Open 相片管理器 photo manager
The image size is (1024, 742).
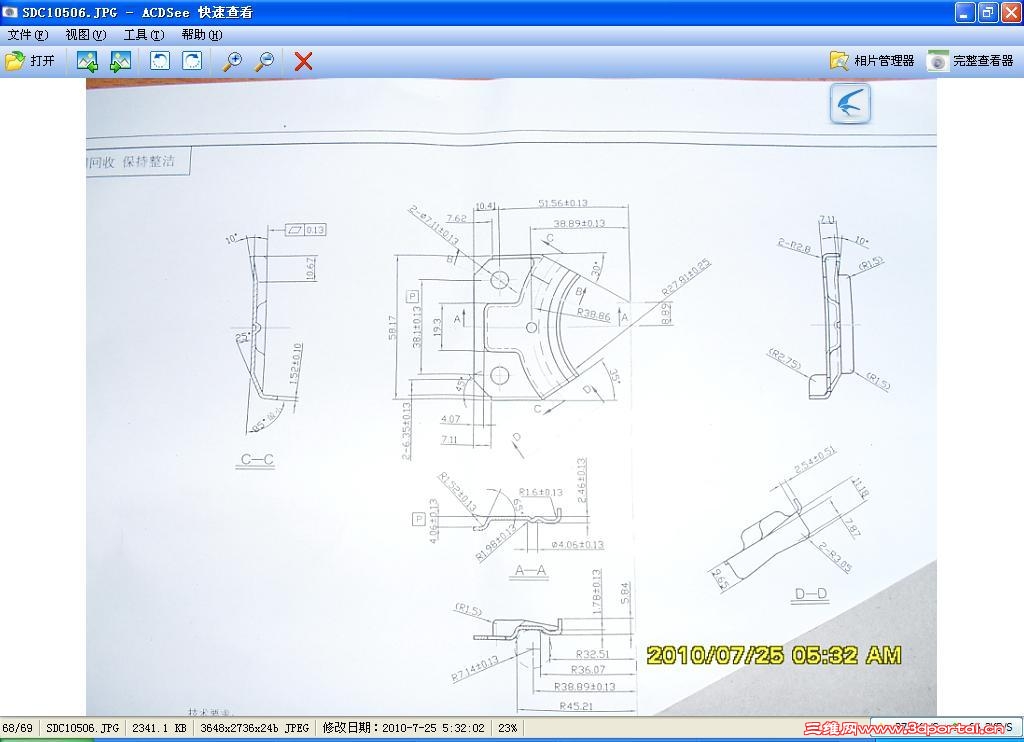872,61
